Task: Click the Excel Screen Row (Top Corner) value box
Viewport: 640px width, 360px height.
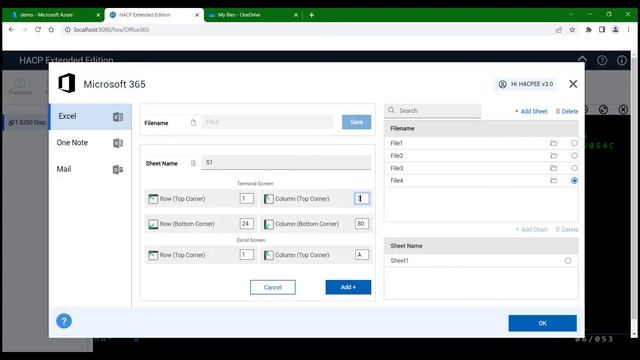Action: [x=246, y=255]
